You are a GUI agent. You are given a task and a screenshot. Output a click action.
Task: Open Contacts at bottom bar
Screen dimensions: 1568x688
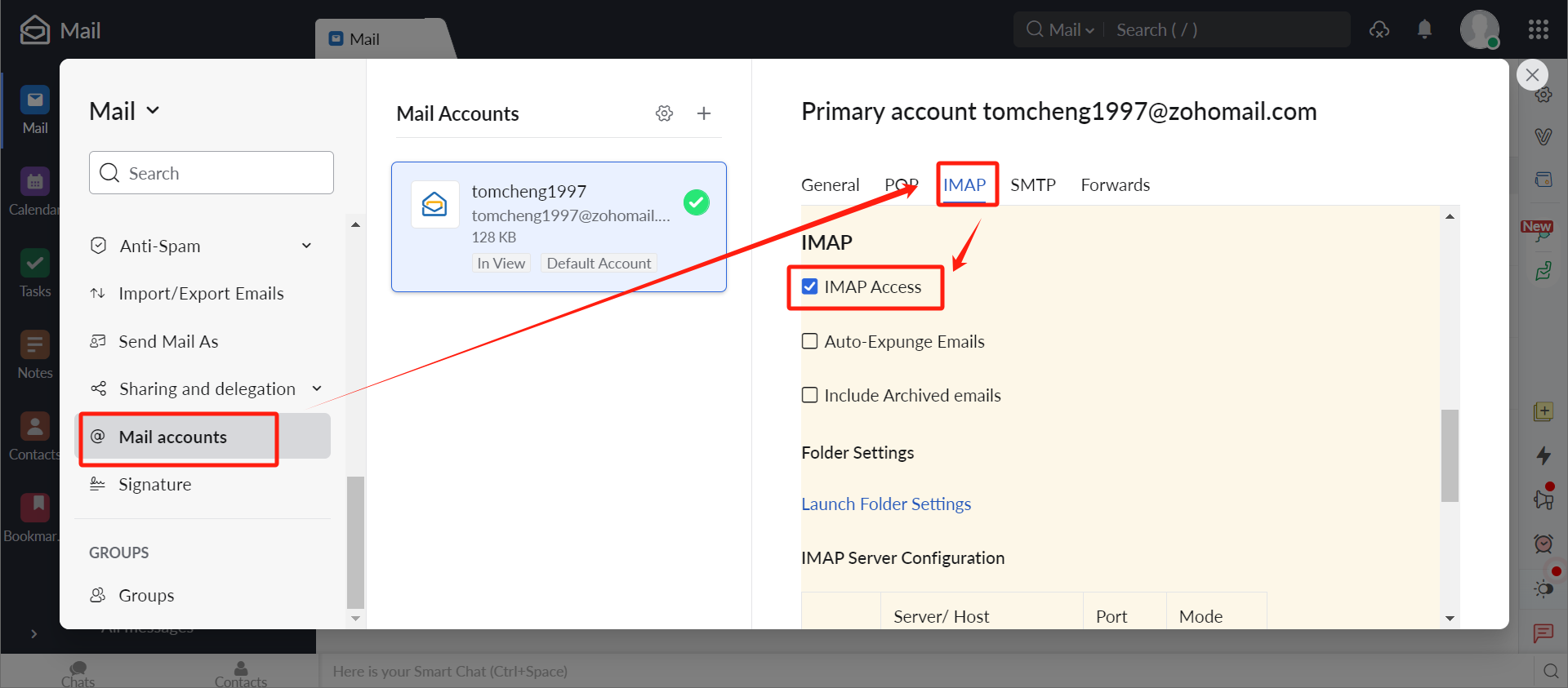(241, 674)
